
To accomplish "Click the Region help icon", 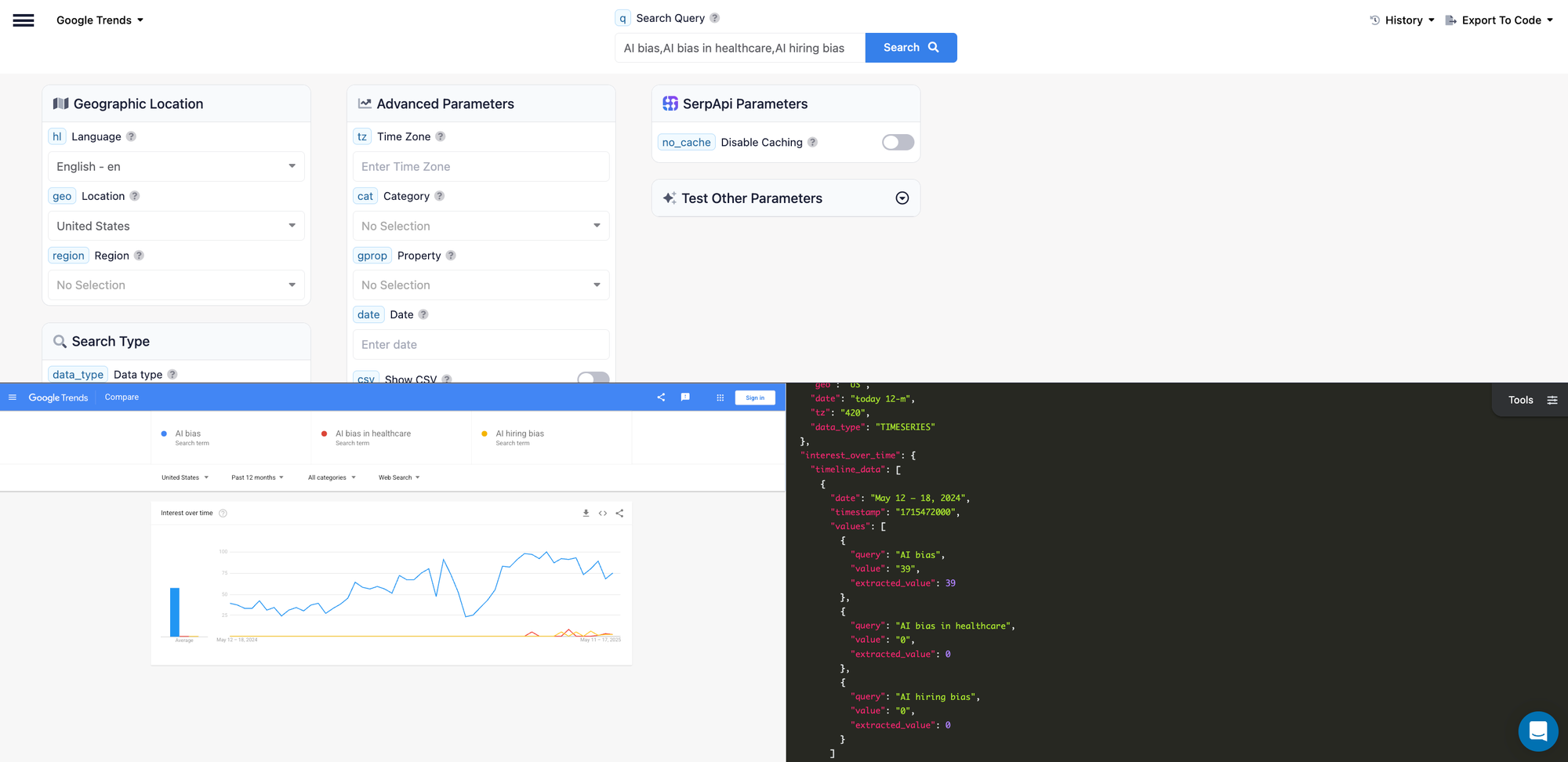I will [139, 256].
